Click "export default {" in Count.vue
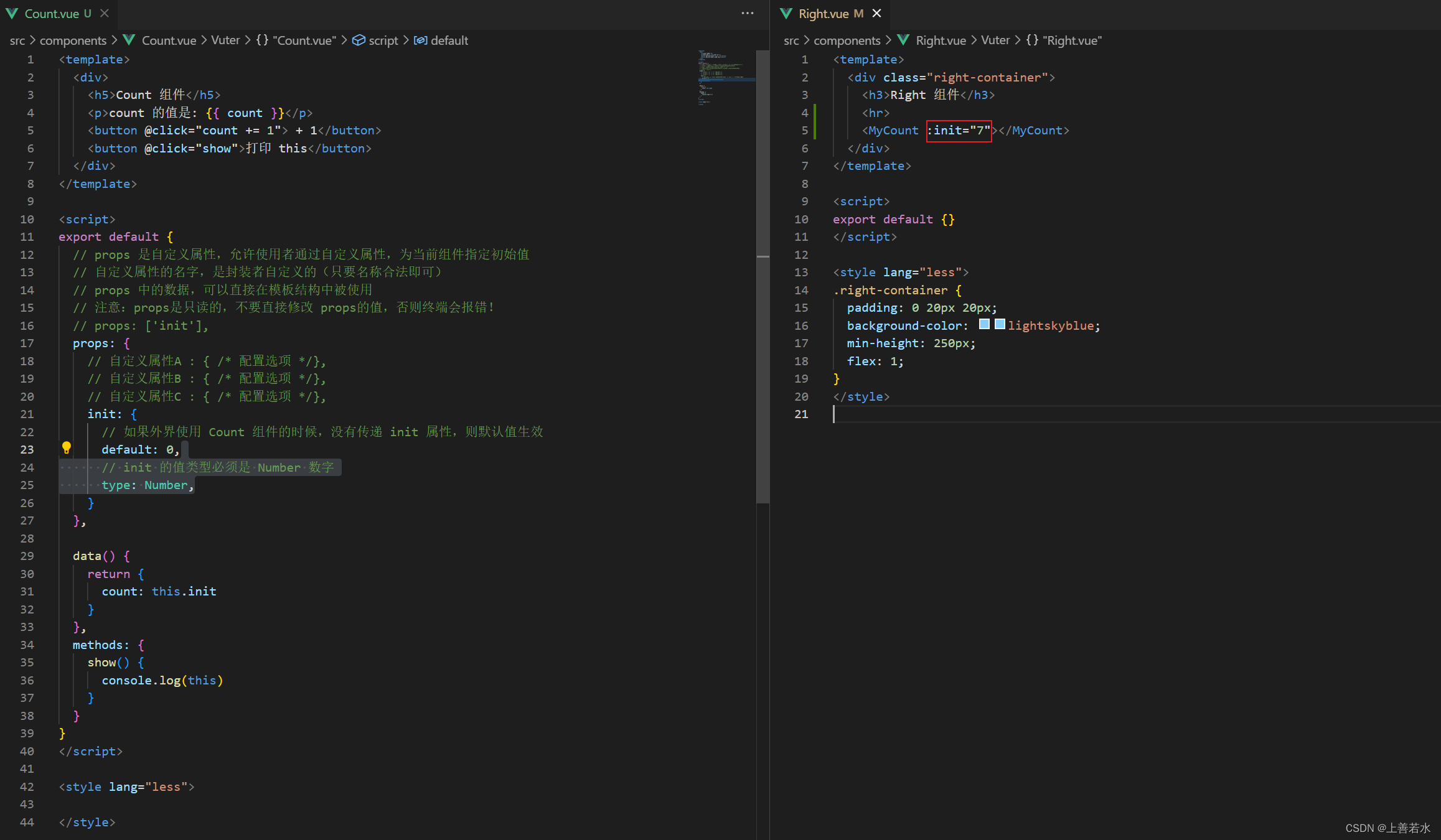This screenshot has height=840, width=1441. [116, 236]
